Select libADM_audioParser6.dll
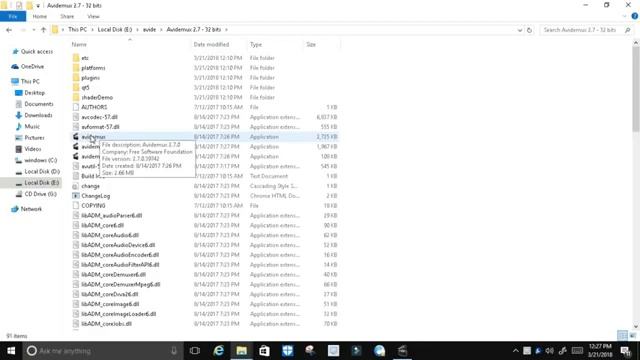The height and width of the screenshot is (360, 640). (111, 216)
